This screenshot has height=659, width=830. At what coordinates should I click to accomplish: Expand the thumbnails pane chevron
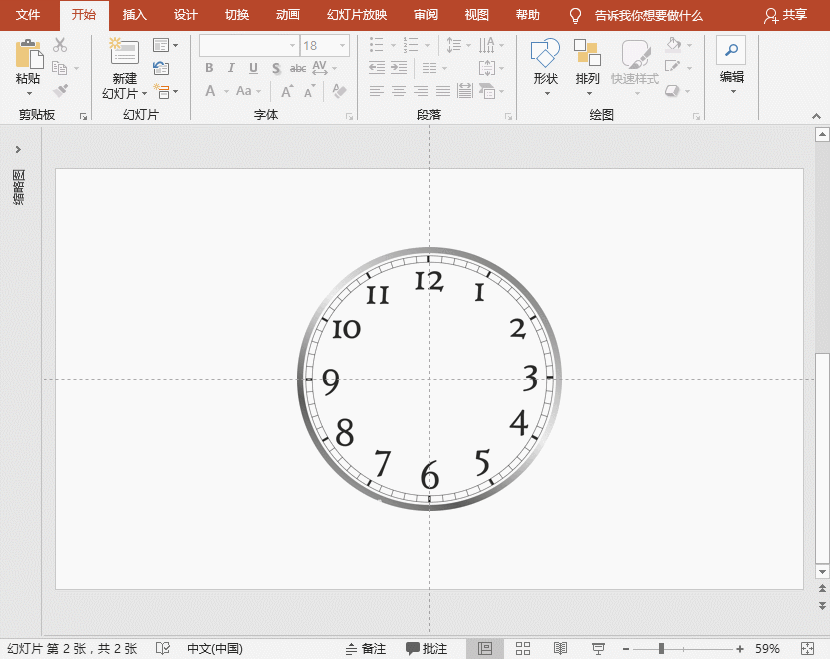(x=18, y=149)
